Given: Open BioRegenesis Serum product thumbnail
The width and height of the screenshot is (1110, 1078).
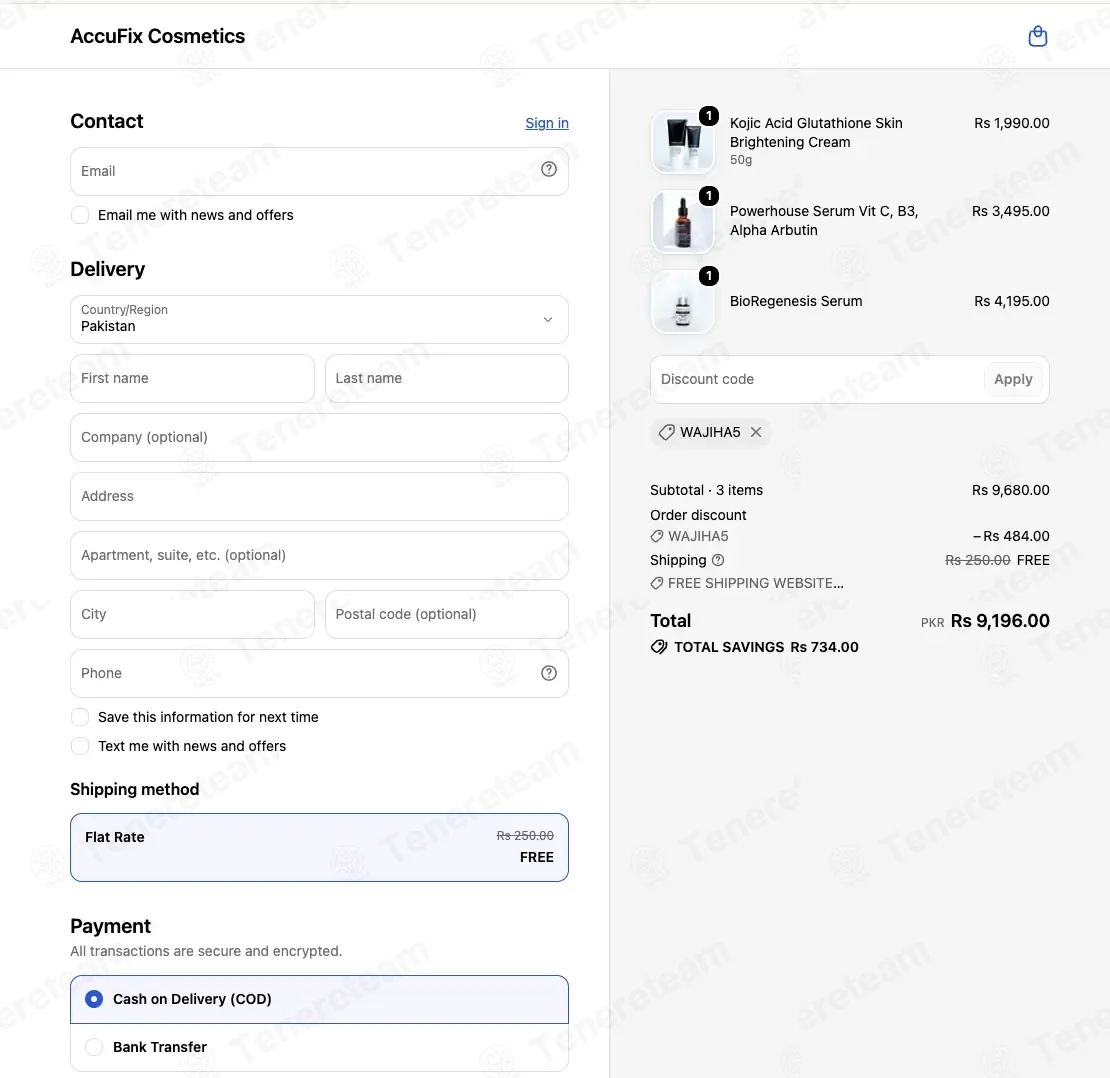Looking at the screenshot, I should pos(682,302).
